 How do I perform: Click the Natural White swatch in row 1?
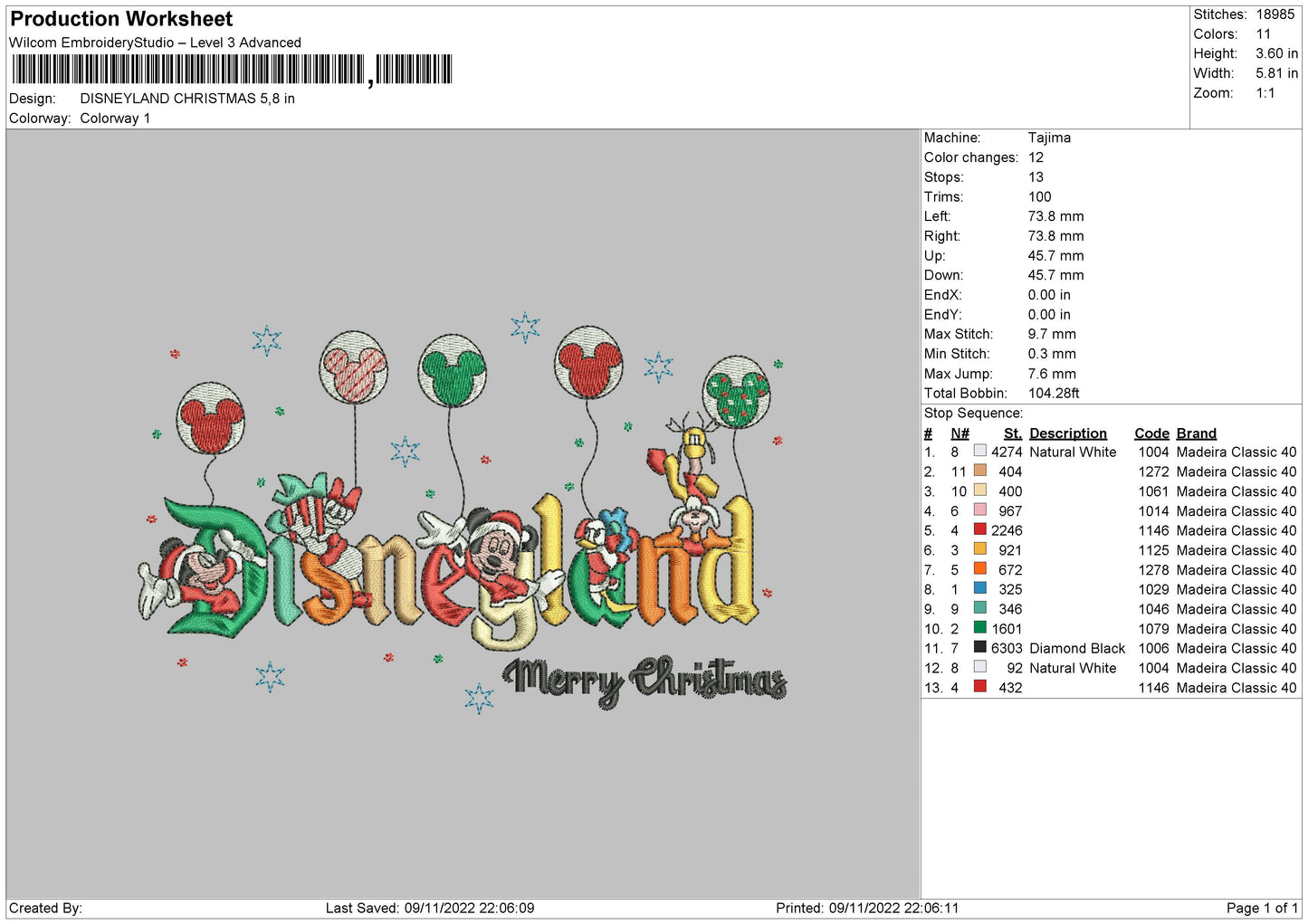pyautogui.click(x=979, y=451)
